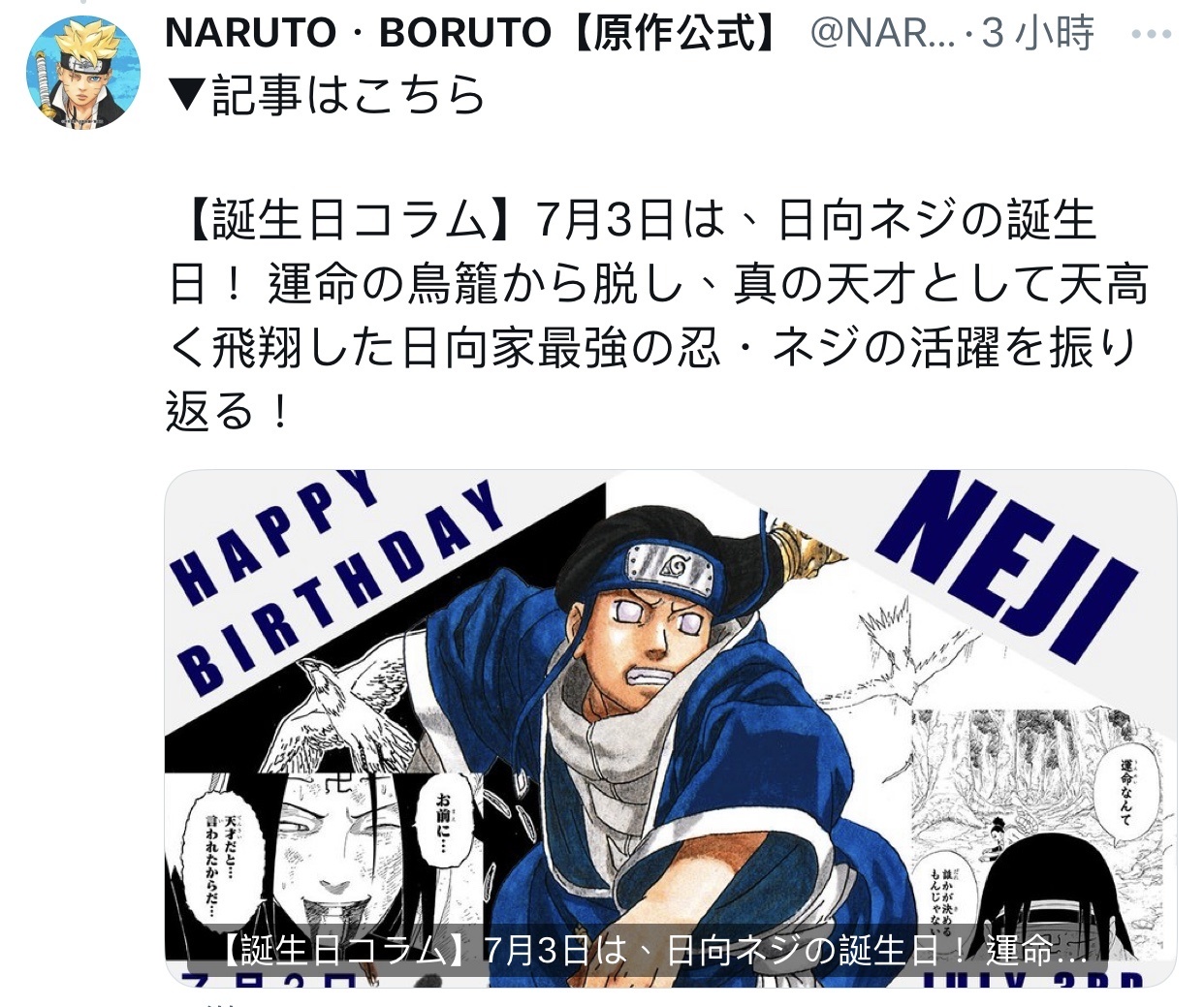Image resolution: width=1204 pixels, height=1007 pixels.
Task: Click the tweet text starting with 【誕生日コラム】7月3日は
Action: (657, 316)
